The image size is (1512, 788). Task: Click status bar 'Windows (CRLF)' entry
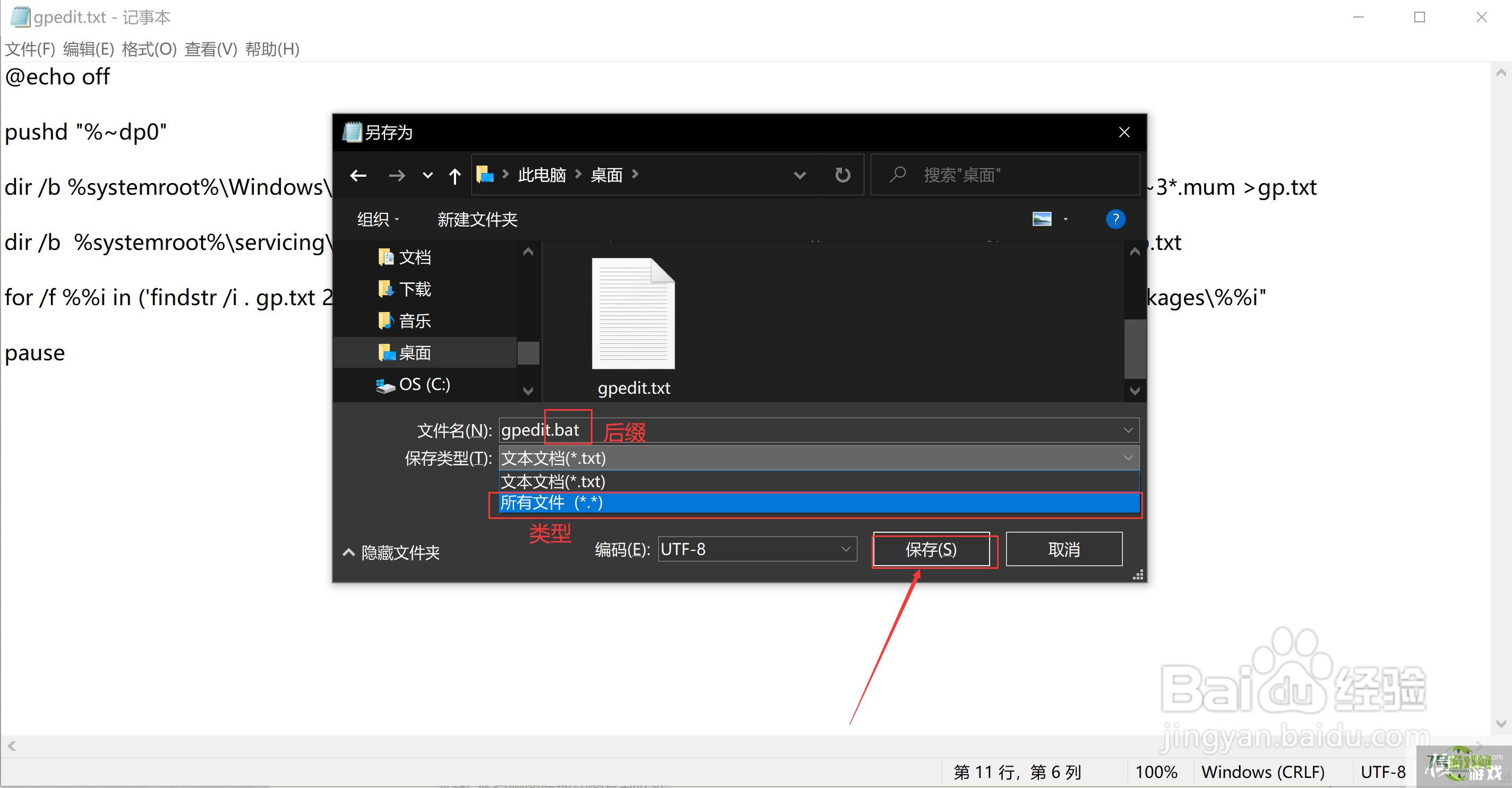(1262, 772)
